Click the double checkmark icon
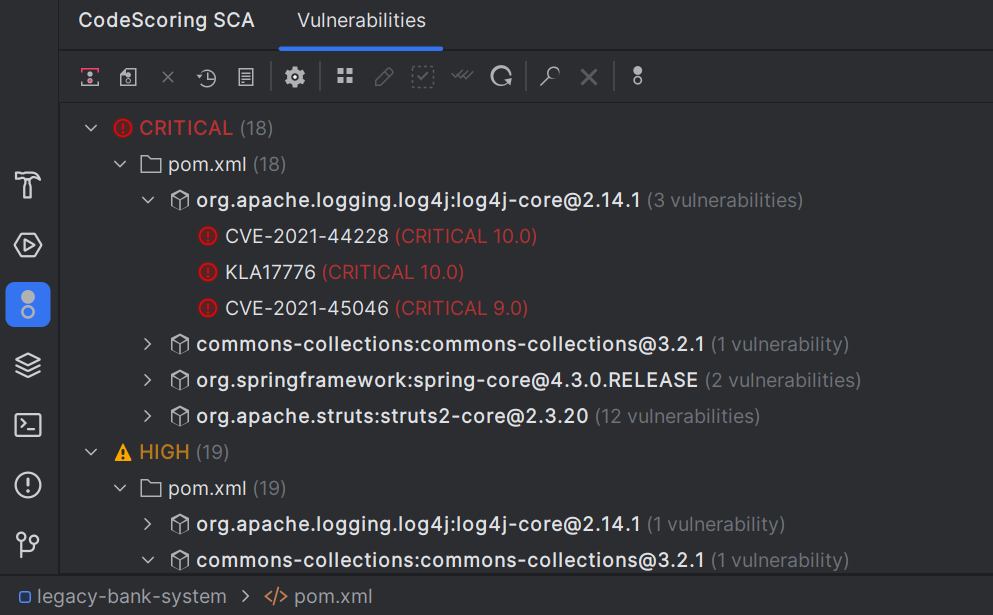 pyautogui.click(x=462, y=75)
